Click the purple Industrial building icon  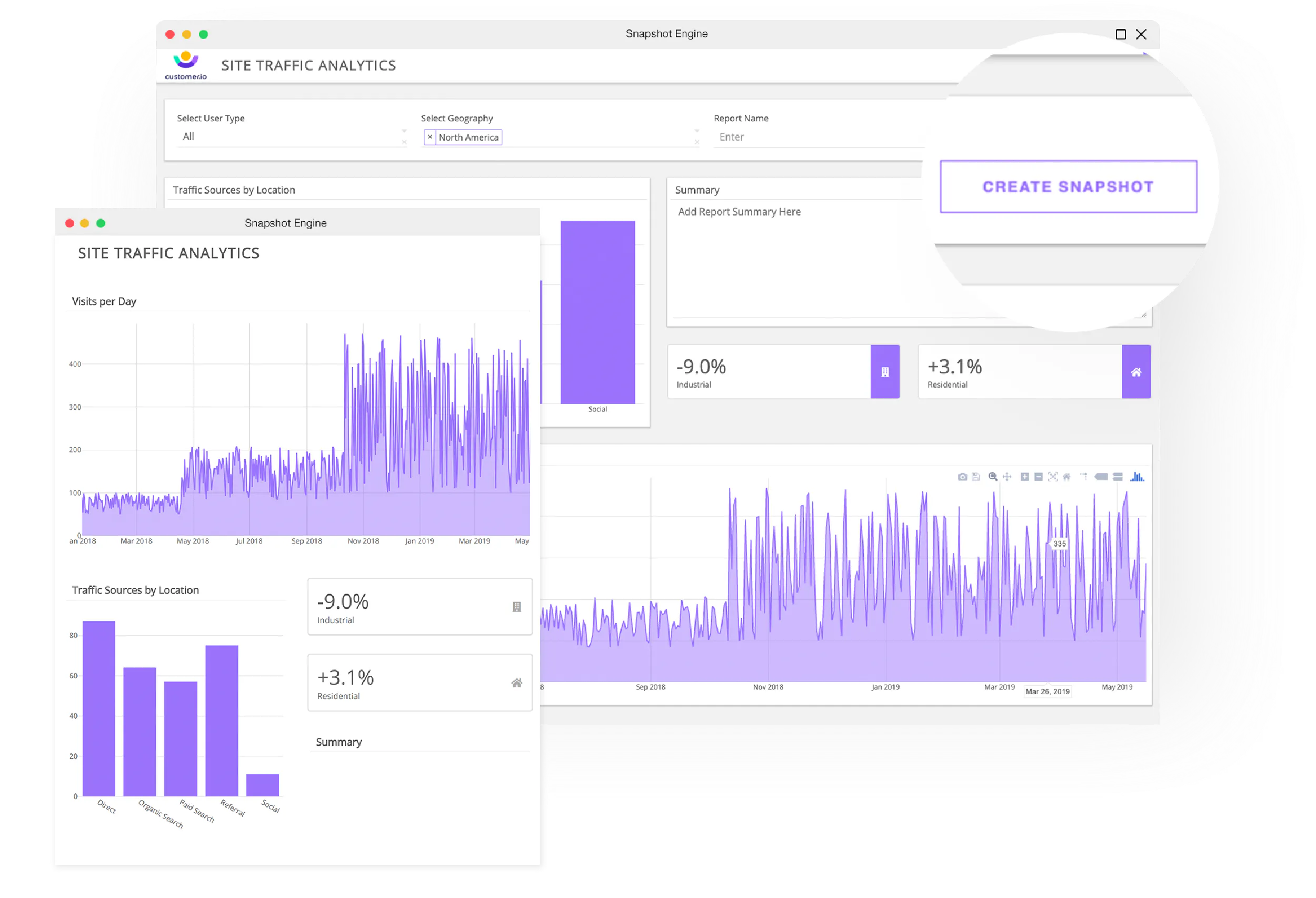click(884, 372)
